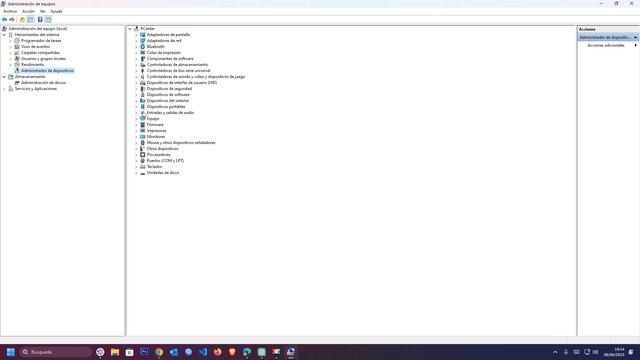Viewport: 640px width, 360px height.
Task: Open File Explorer from the taskbar
Action: tap(115, 352)
